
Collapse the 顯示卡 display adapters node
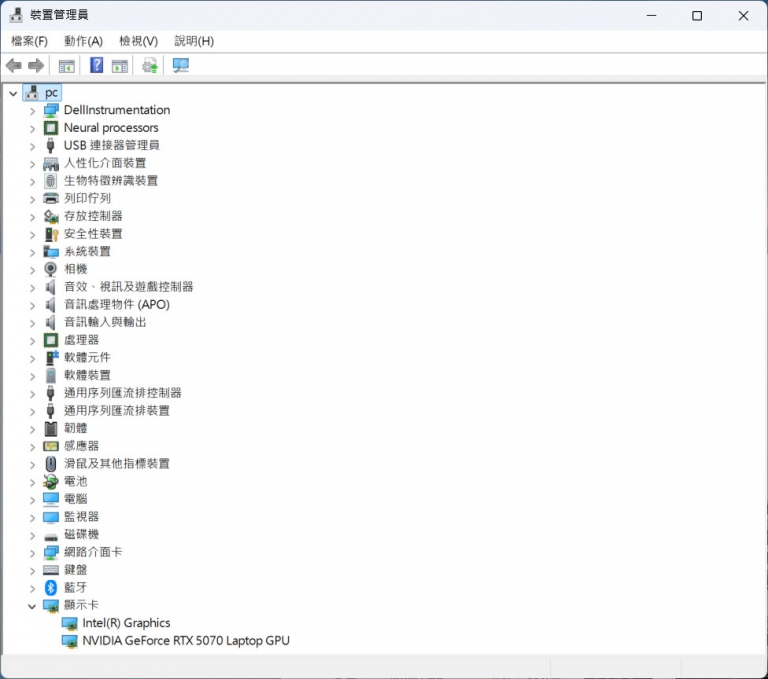32,606
